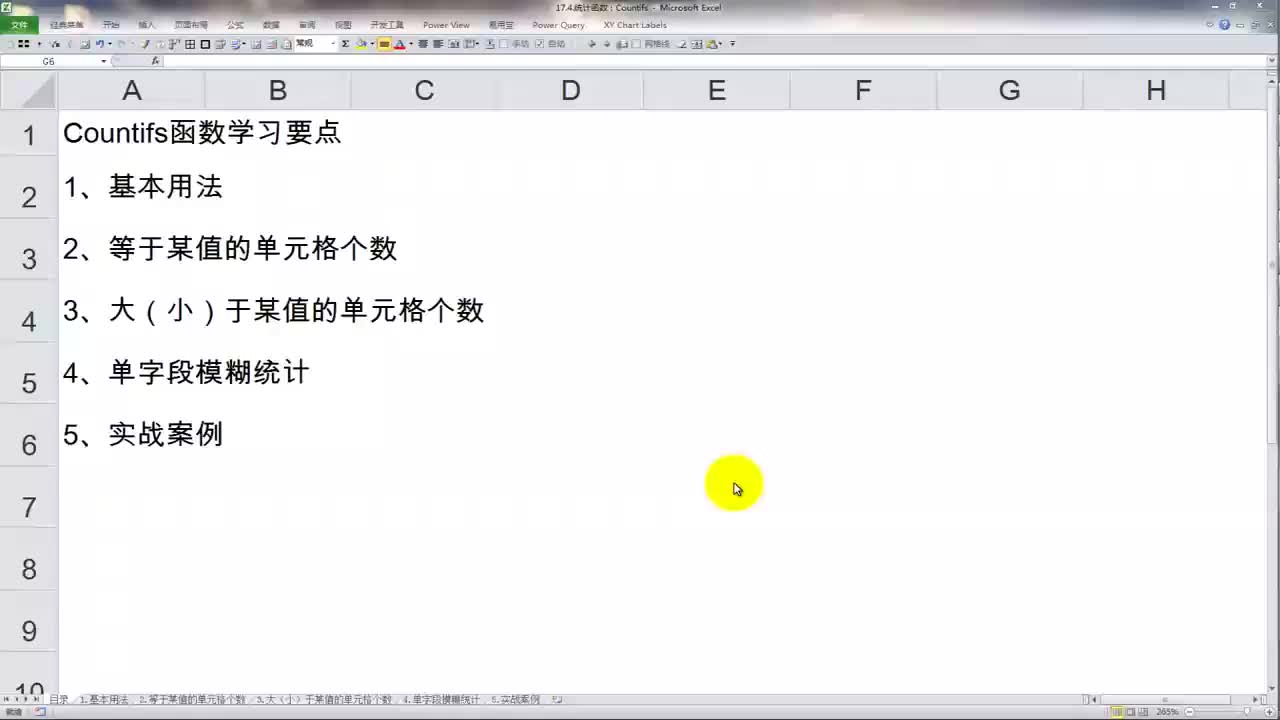
Task: Click the AutoSum sigma icon
Action: 345,44
